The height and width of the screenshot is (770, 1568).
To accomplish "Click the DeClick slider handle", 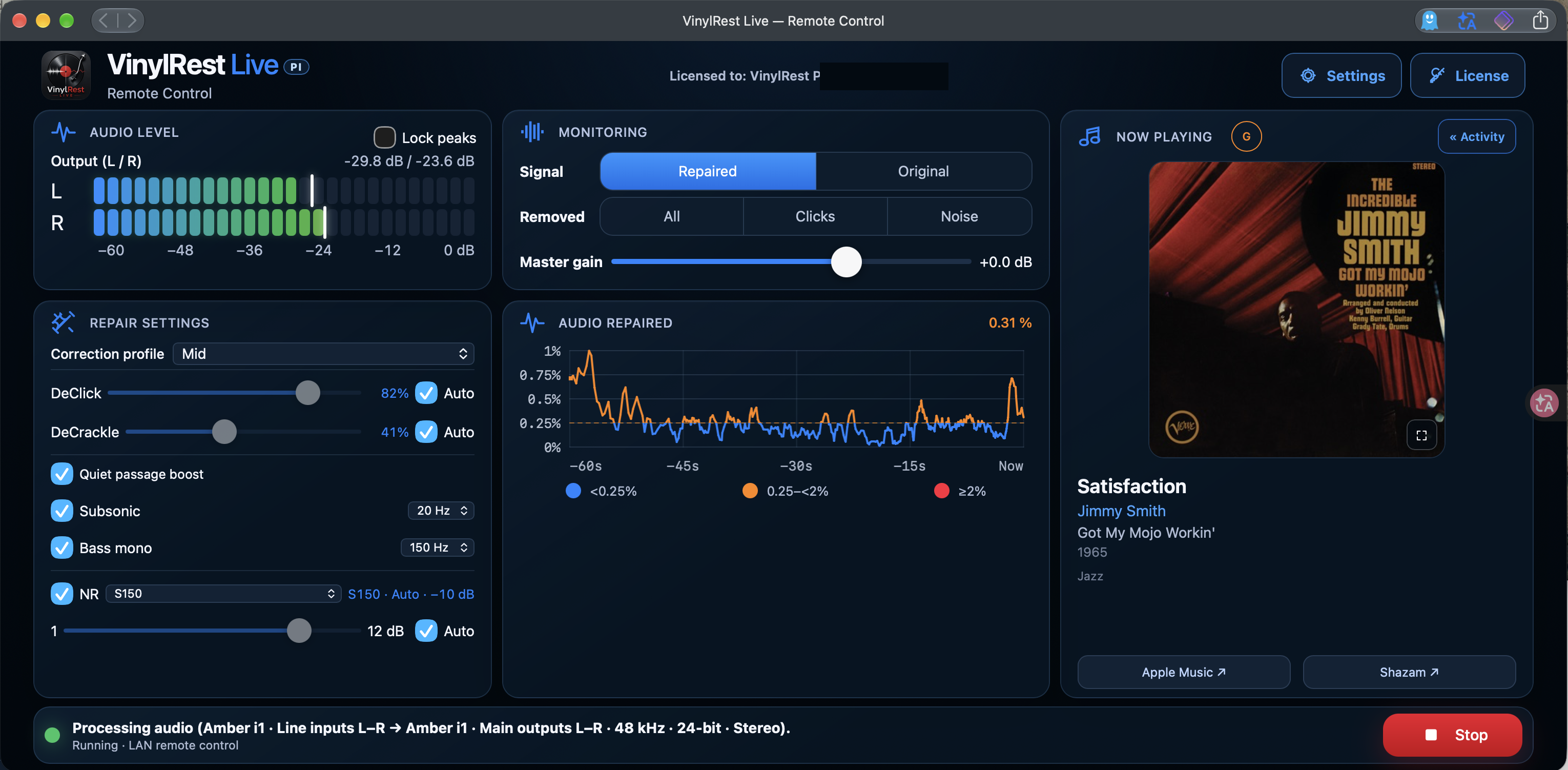I will click(307, 393).
